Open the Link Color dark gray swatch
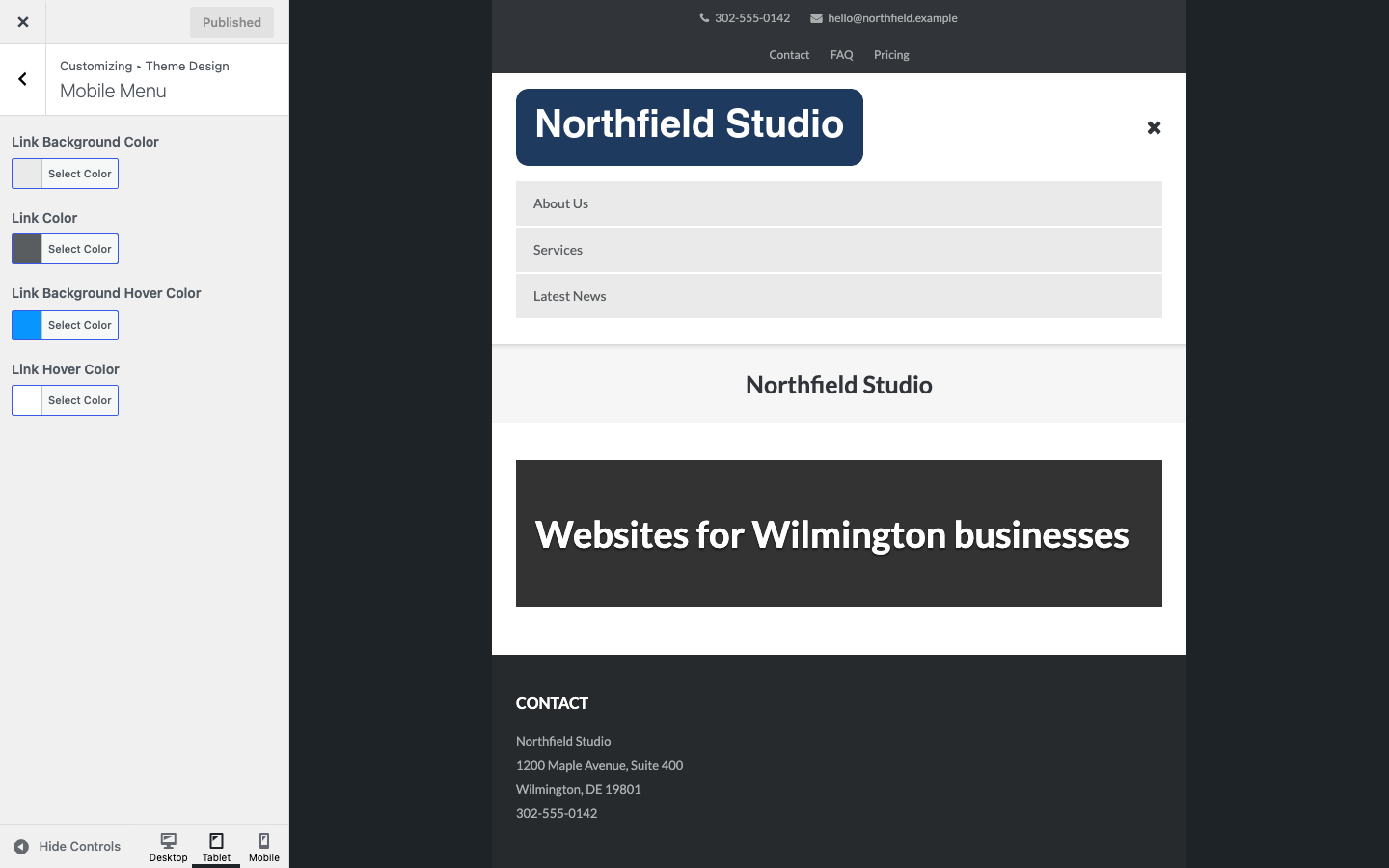The height and width of the screenshot is (868, 1389). [x=27, y=249]
